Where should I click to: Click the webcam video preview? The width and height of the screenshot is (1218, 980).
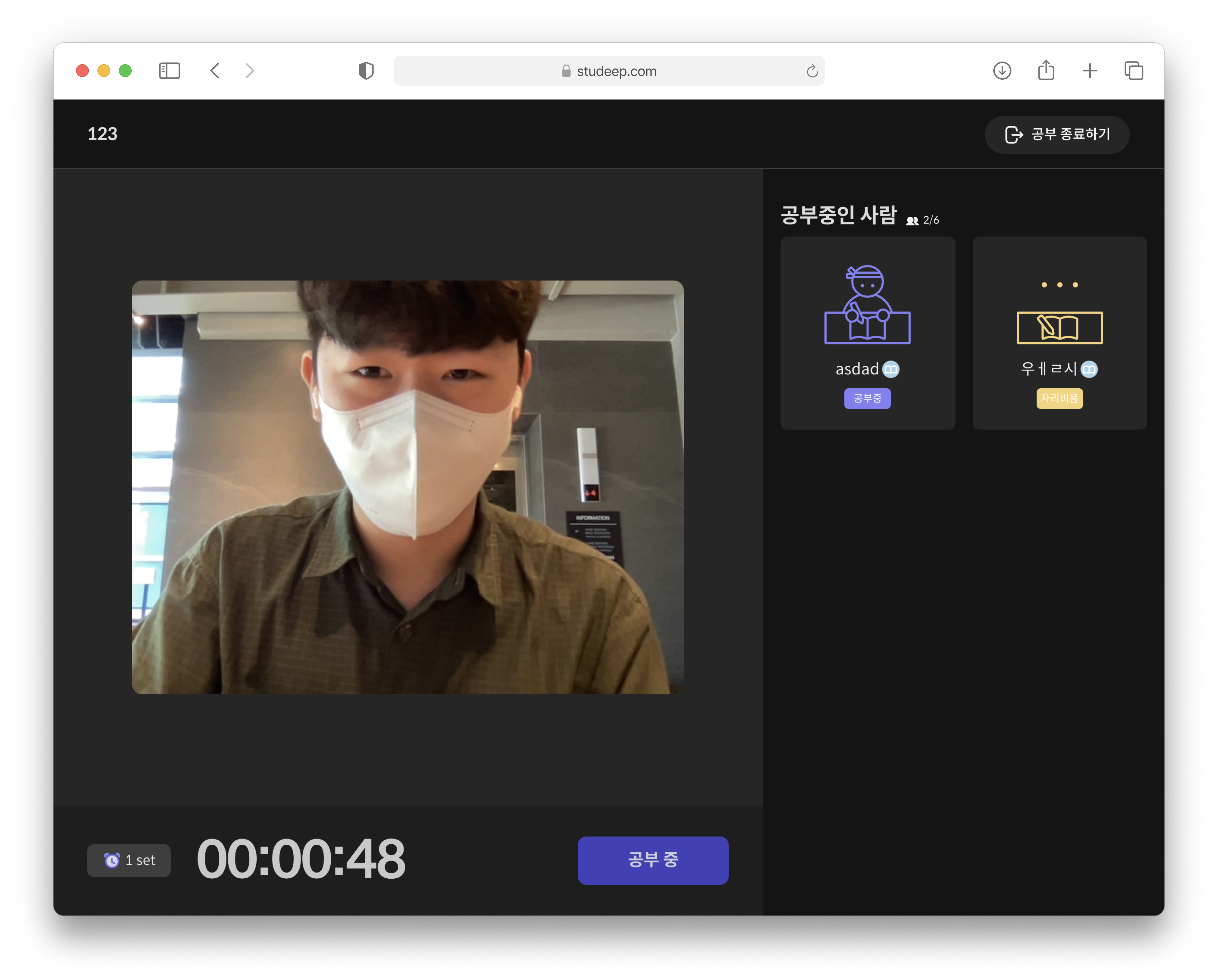click(x=407, y=487)
